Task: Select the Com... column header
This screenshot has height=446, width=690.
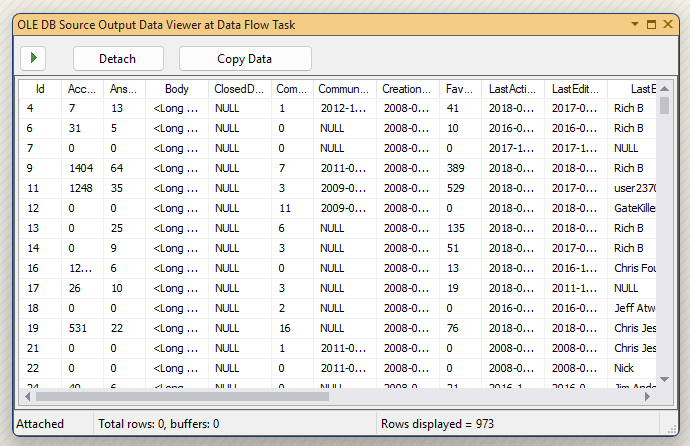Action: pyautogui.click(x=292, y=89)
